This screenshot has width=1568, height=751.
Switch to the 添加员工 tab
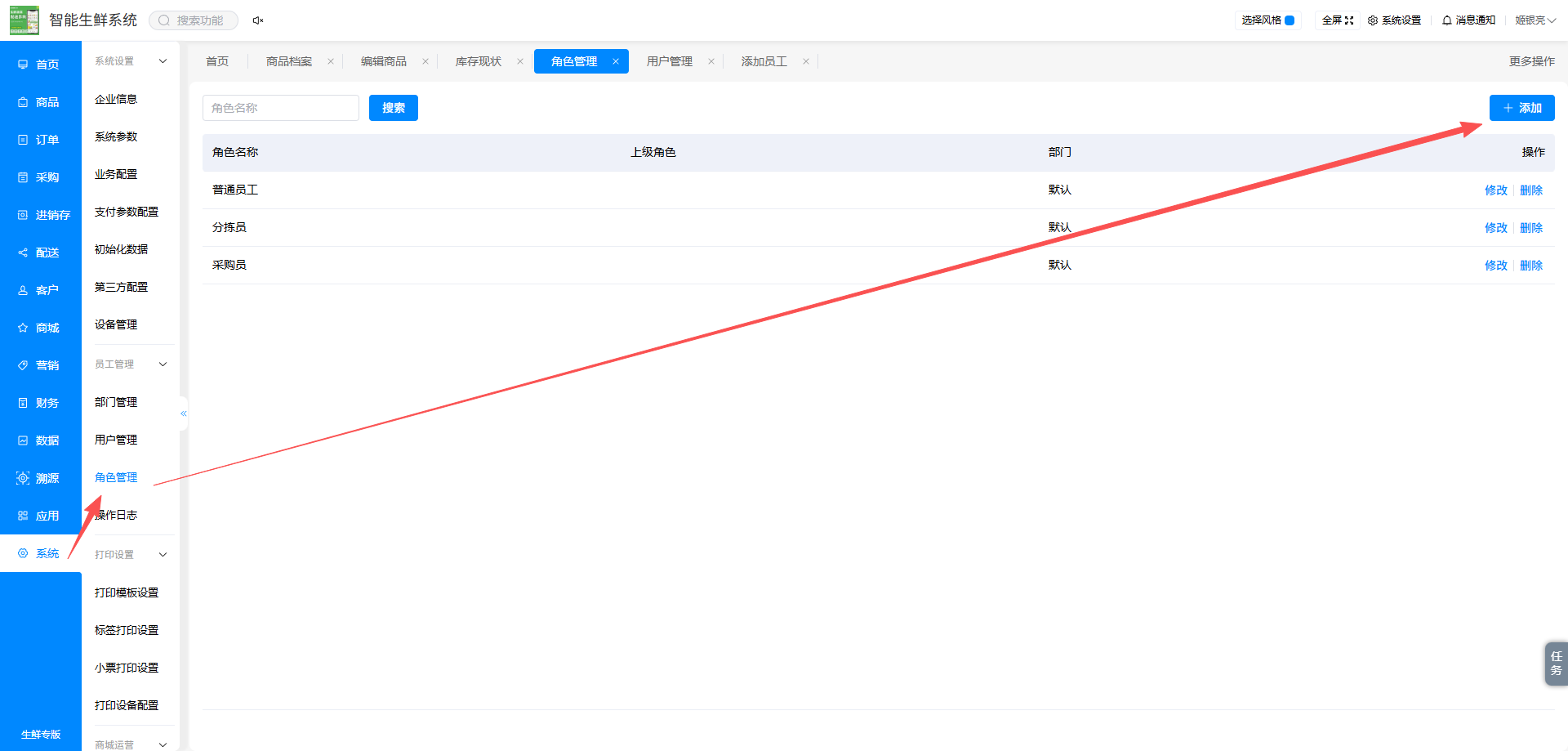coord(764,61)
